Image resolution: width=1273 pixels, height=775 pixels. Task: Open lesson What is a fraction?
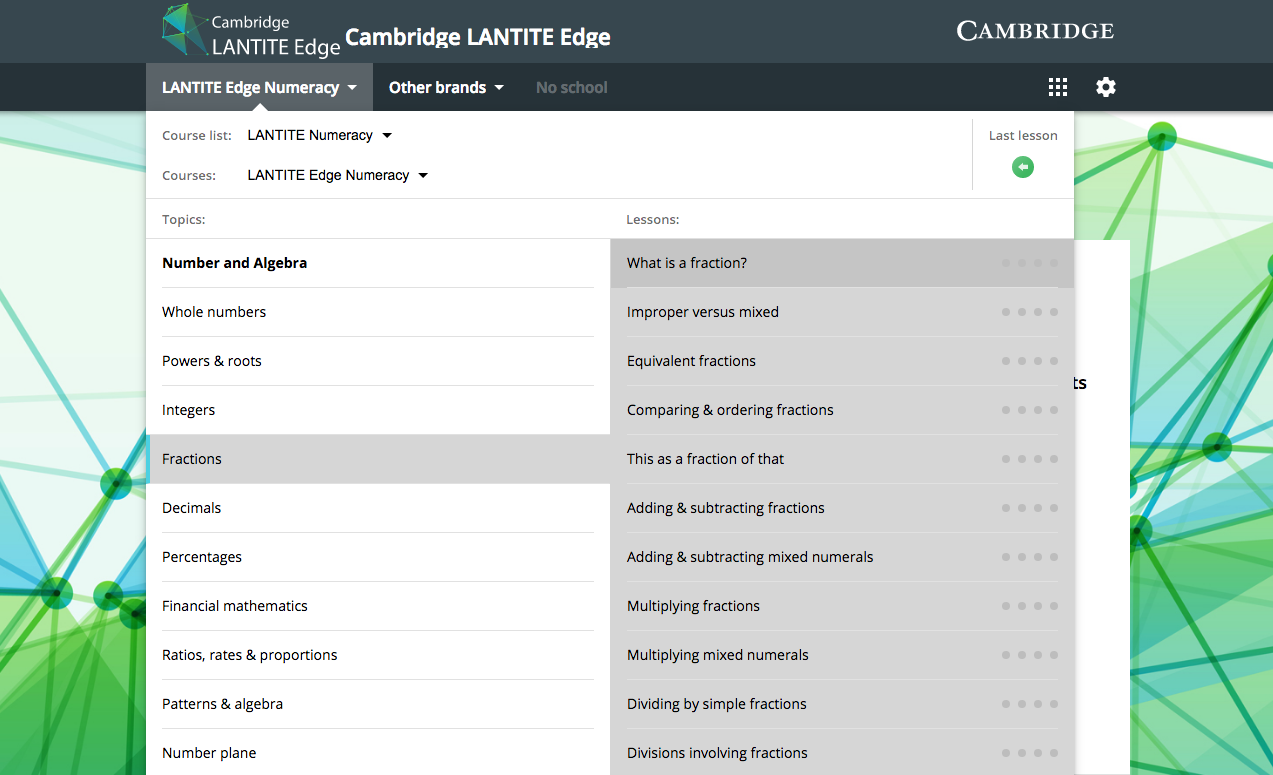pyautogui.click(x=842, y=263)
